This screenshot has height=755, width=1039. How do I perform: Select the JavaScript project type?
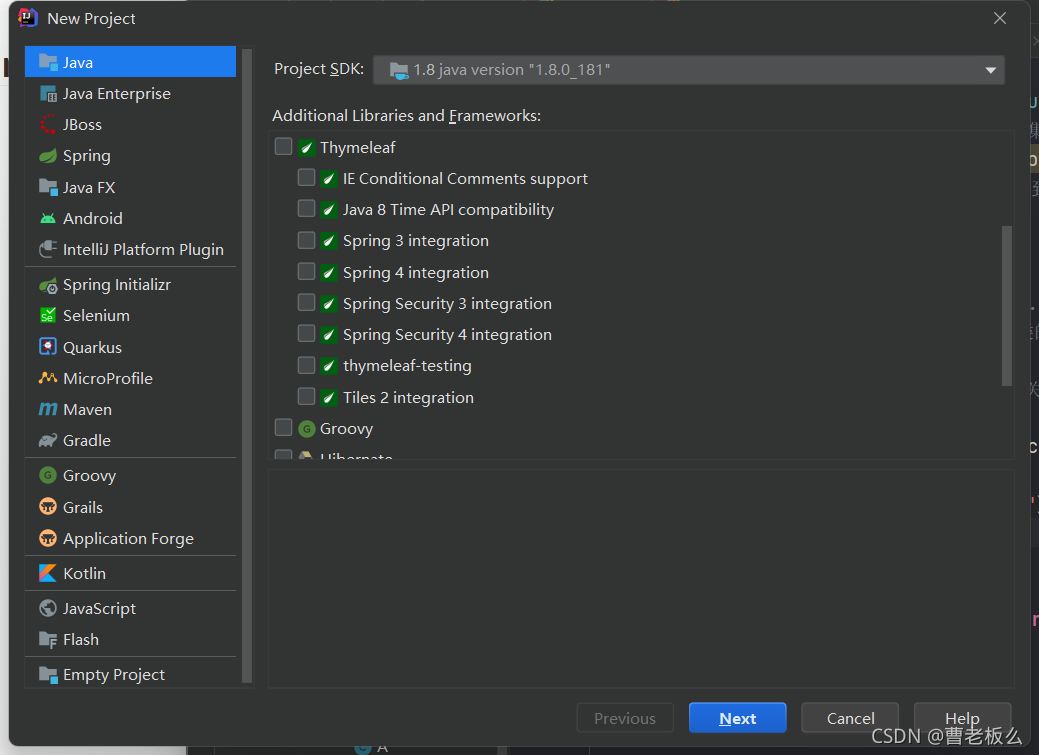(131, 609)
